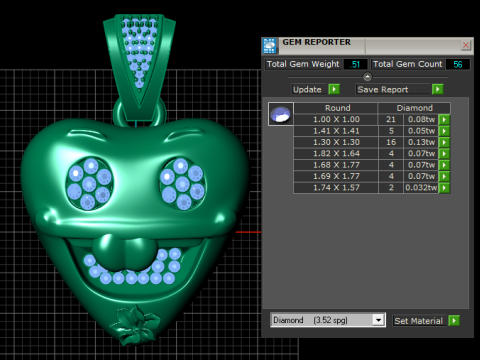Click the 0.05tw weight cell
The height and width of the screenshot is (360, 480).
(421, 131)
